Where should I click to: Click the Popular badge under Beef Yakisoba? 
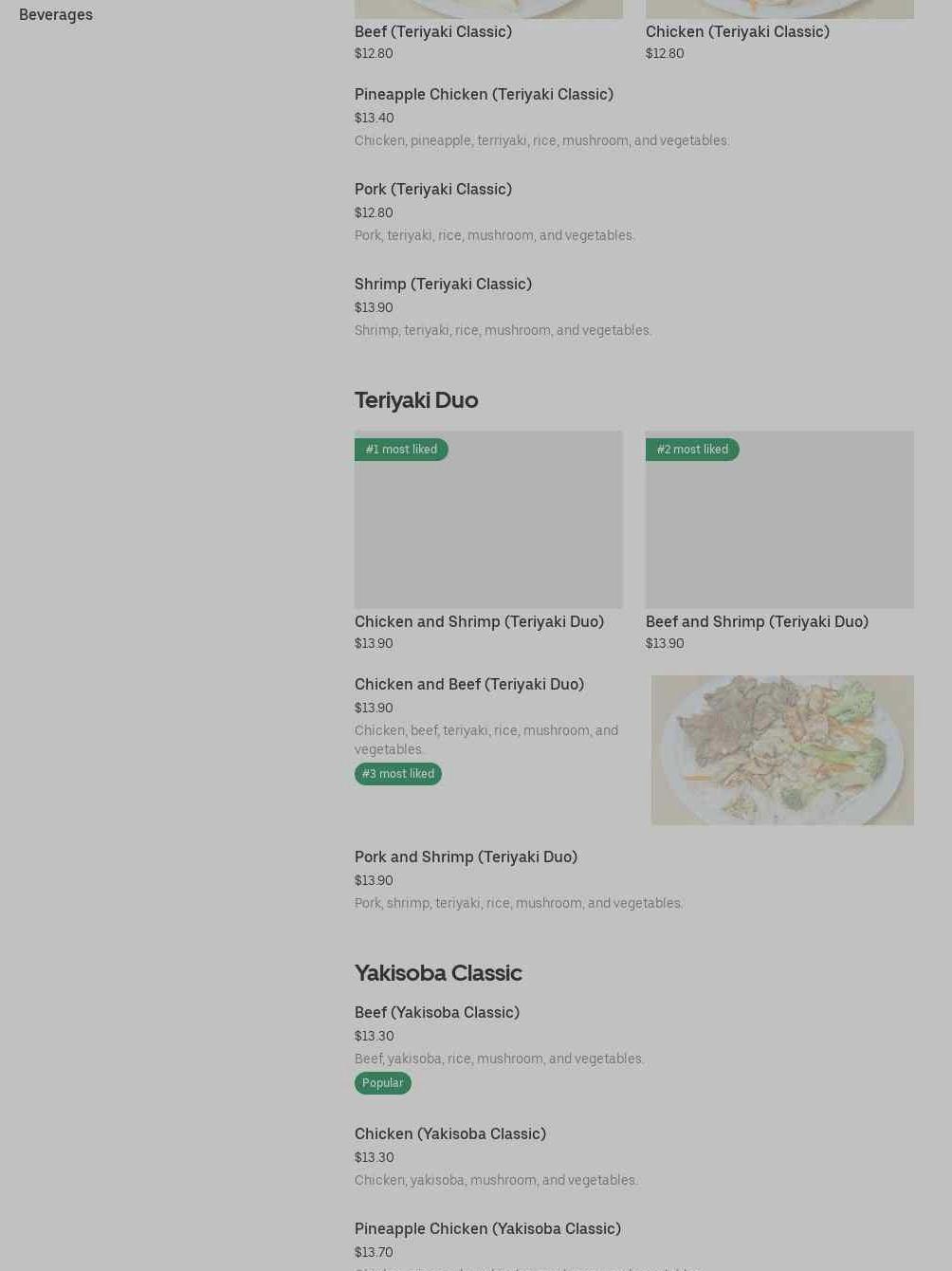382,1083
